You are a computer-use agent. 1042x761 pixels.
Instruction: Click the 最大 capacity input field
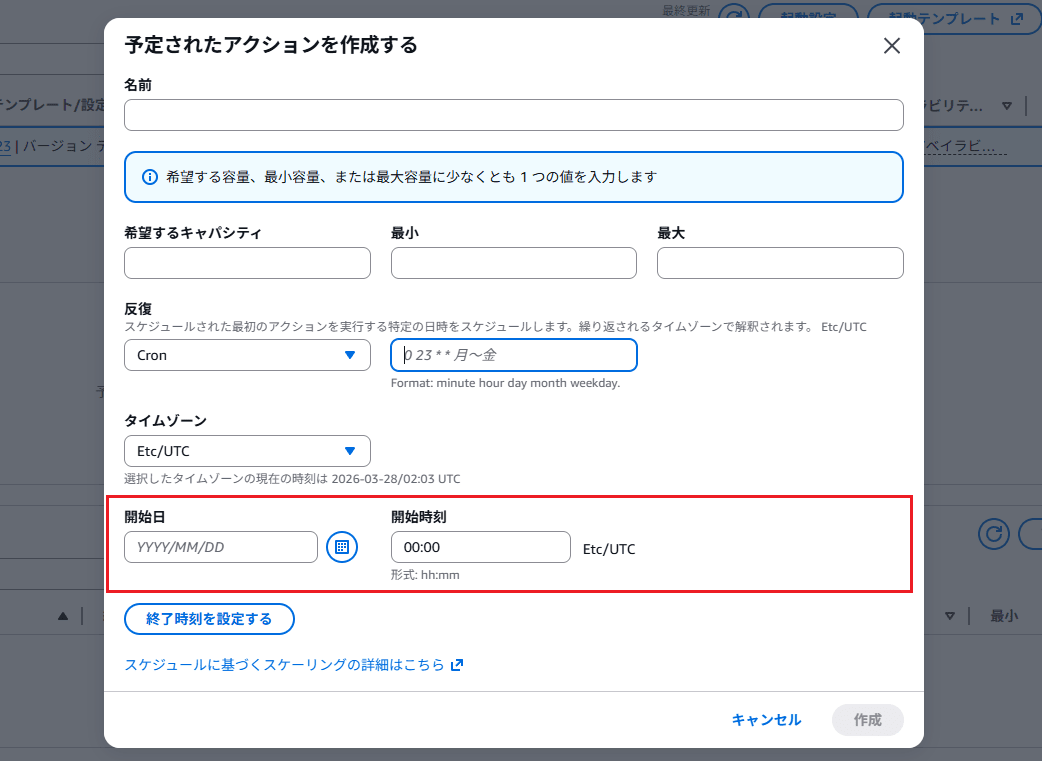[x=780, y=263]
